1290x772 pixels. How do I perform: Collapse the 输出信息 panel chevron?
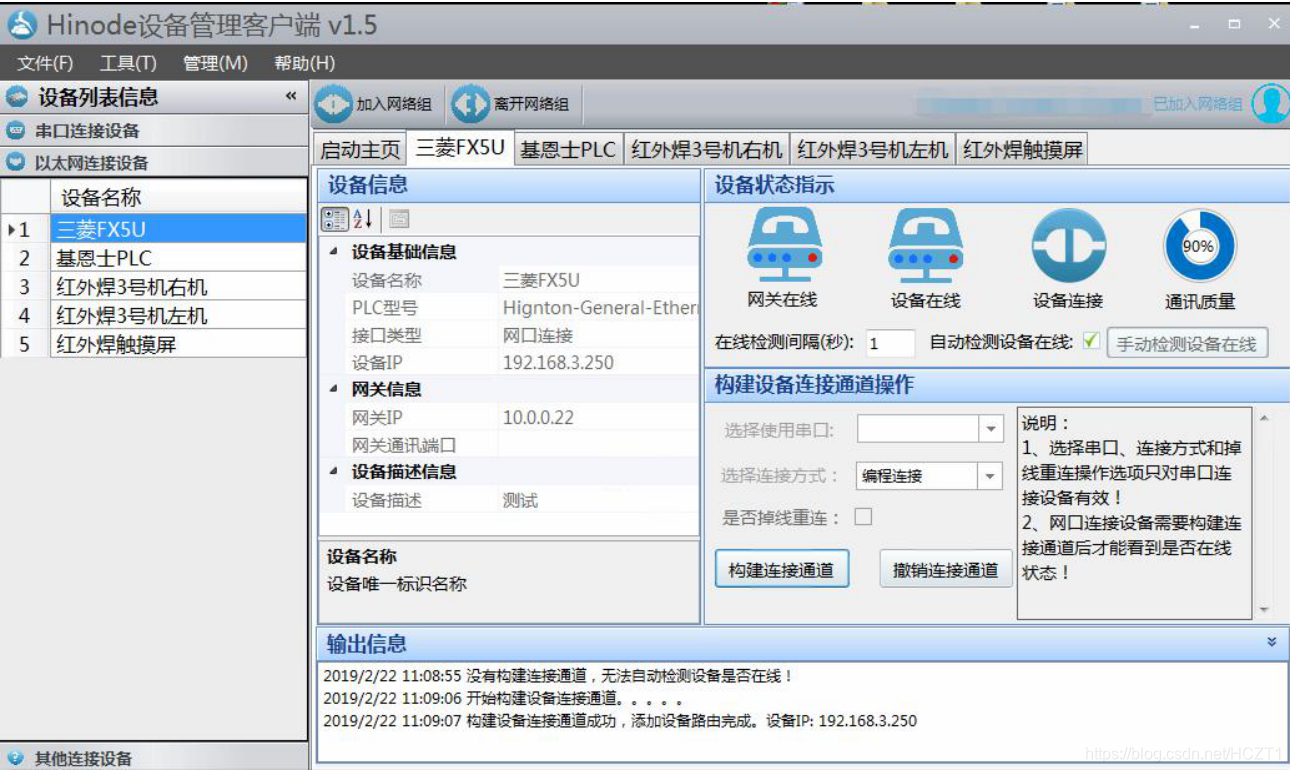[x=1271, y=642]
